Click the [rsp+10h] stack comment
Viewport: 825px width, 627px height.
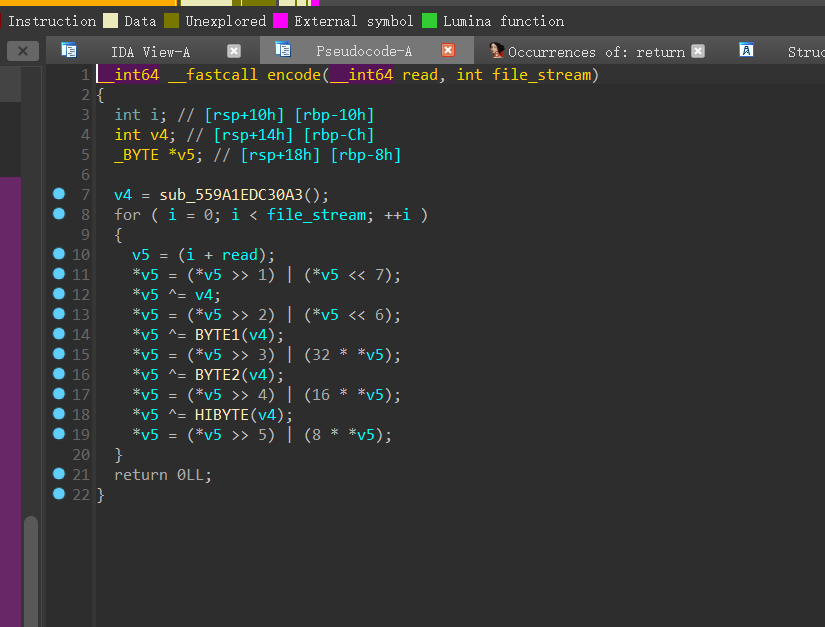(244, 115)
